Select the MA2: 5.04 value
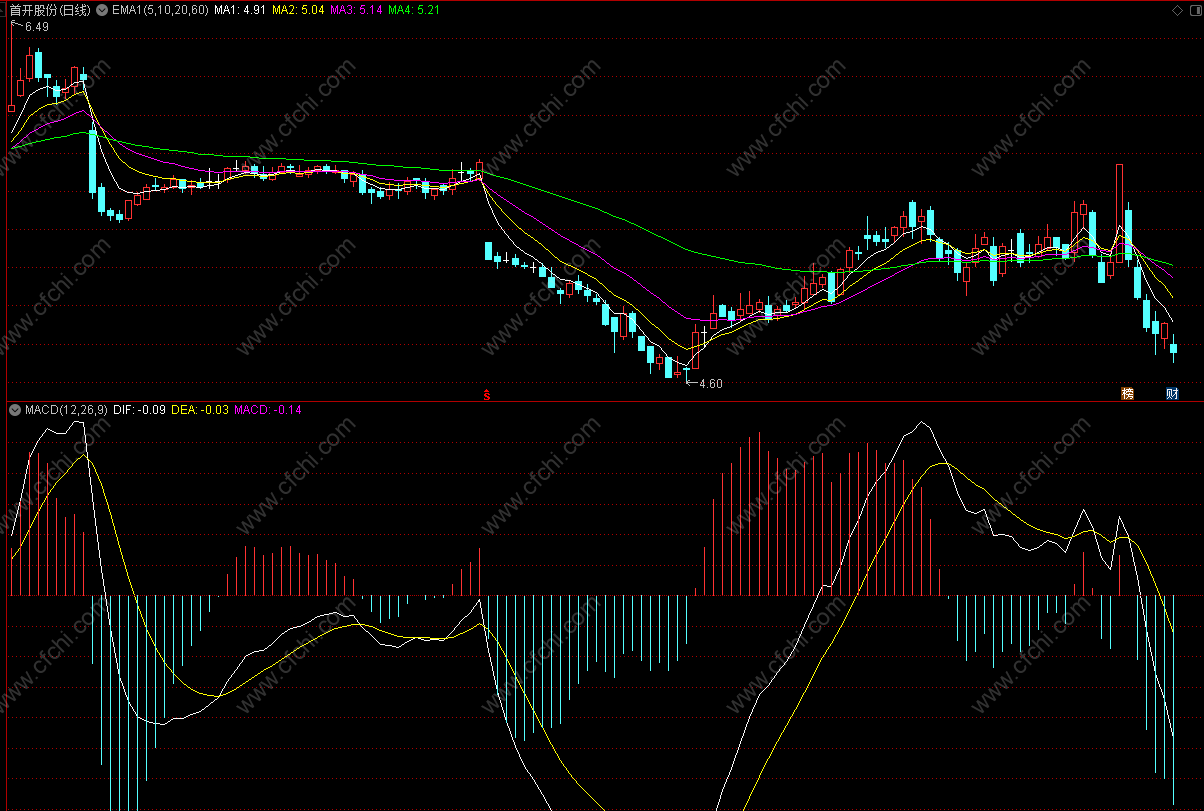 coord(298,10)
